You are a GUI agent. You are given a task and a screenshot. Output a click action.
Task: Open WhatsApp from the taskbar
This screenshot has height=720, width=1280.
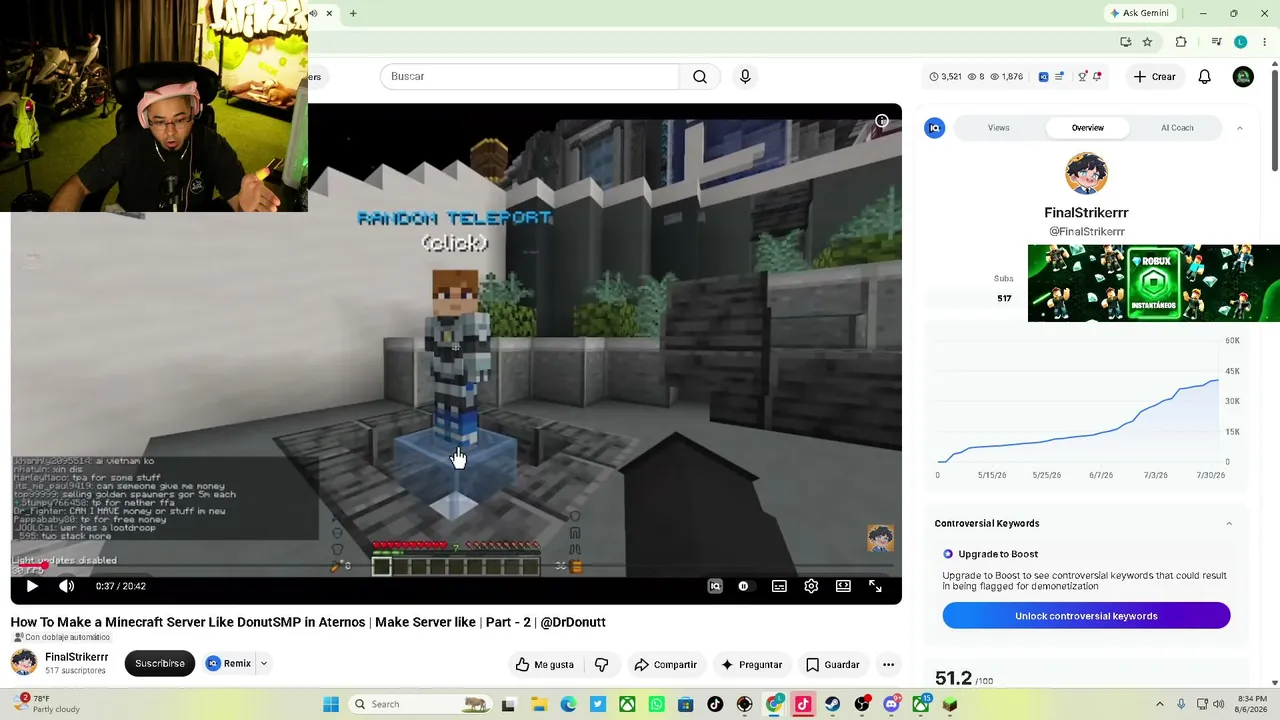coord(656,704)
